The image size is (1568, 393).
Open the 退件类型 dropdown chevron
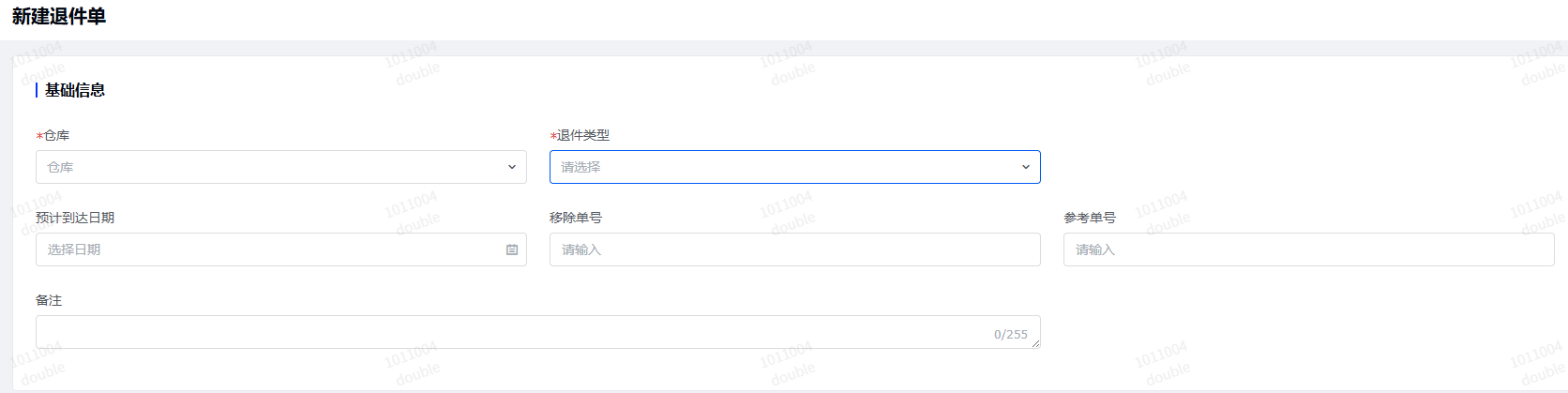click(1025, 167)
